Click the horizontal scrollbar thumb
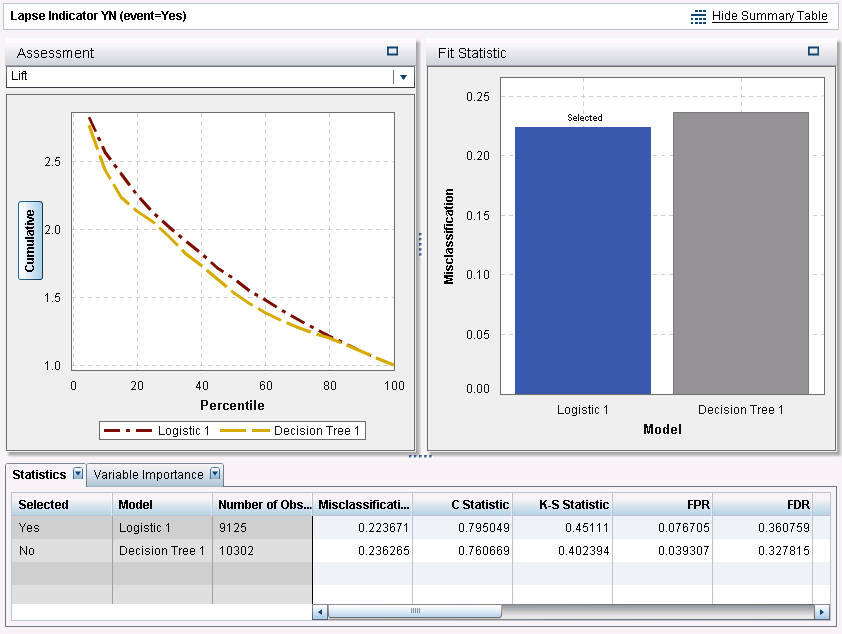The width and height of the screenshot is (842, 634). pos(415,611)
